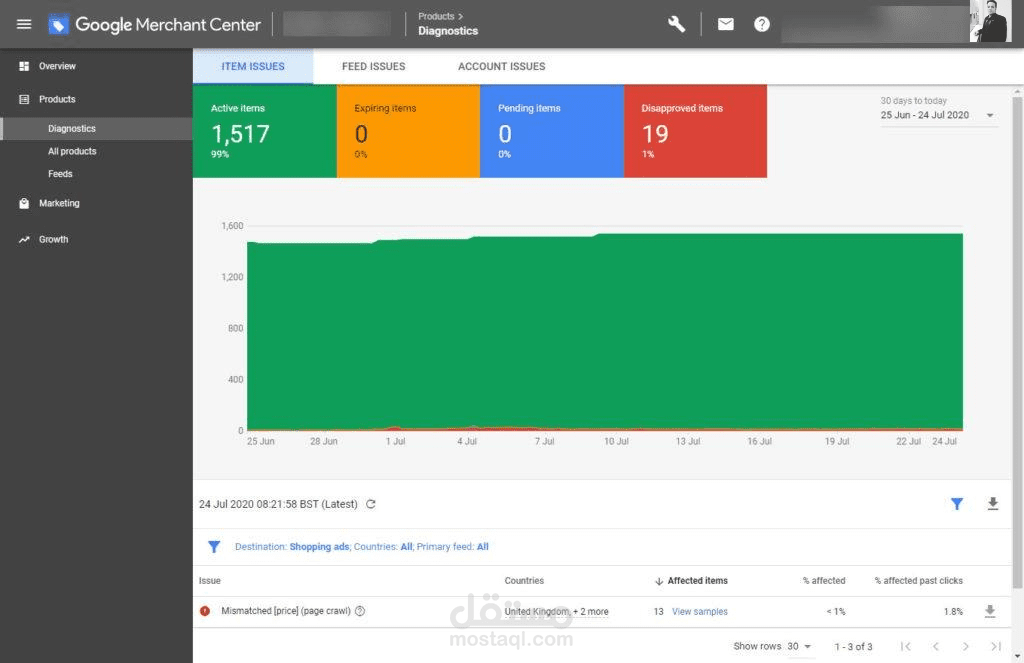Click the % affected column header
The height and width of the screenshot is (663, 1024).
tap(824, 581)
